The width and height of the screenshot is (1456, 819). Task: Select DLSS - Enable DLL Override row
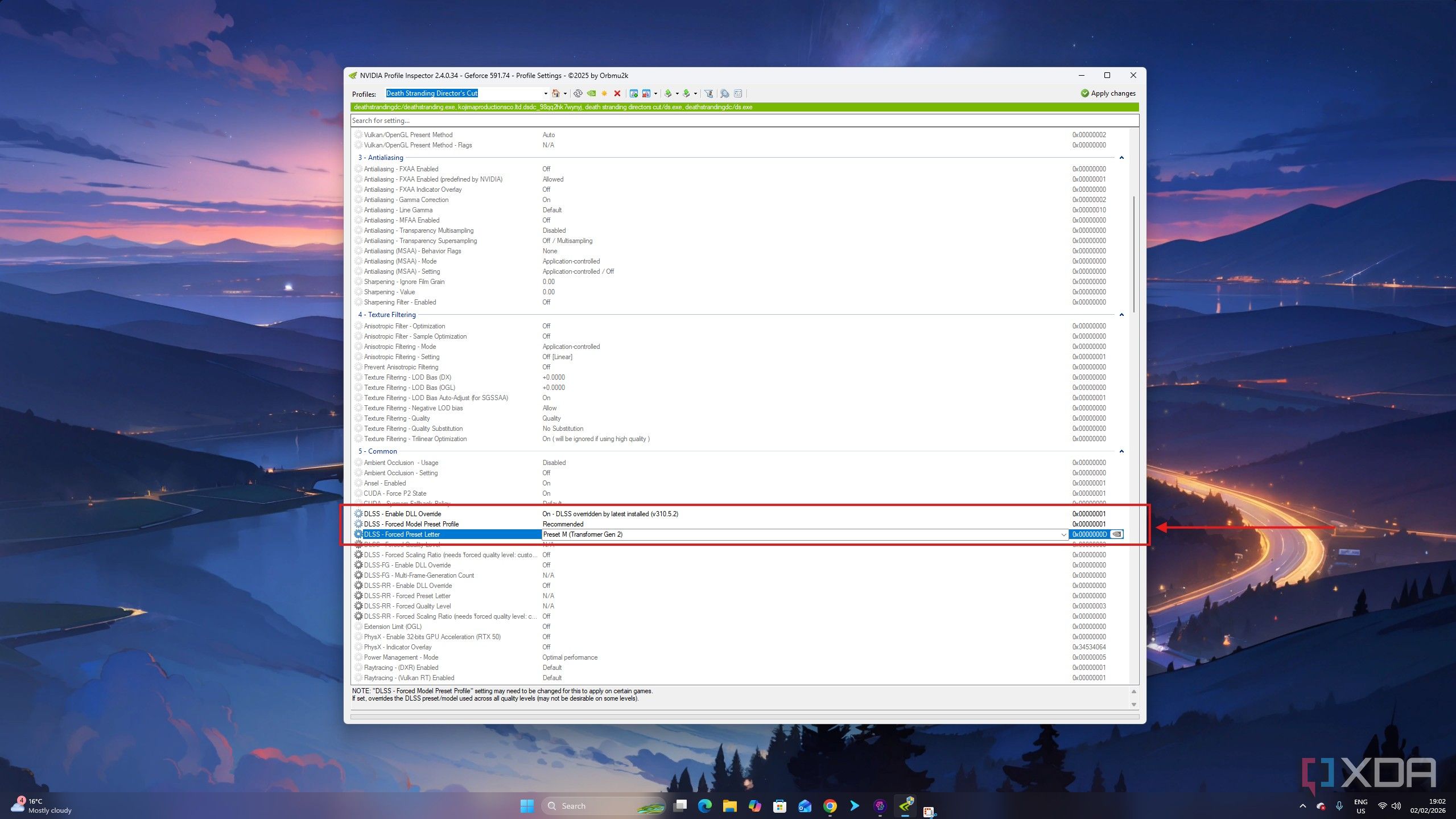click(738, 514)
